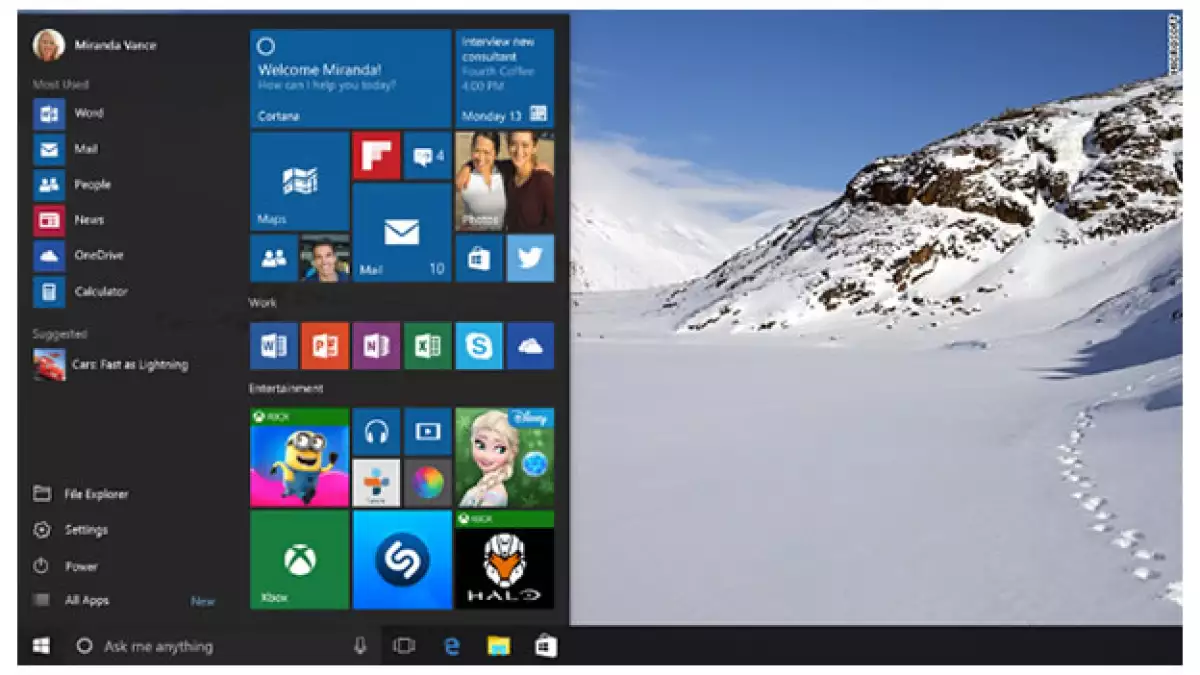Launch the Flipboard tile

(x=376, y=156)
